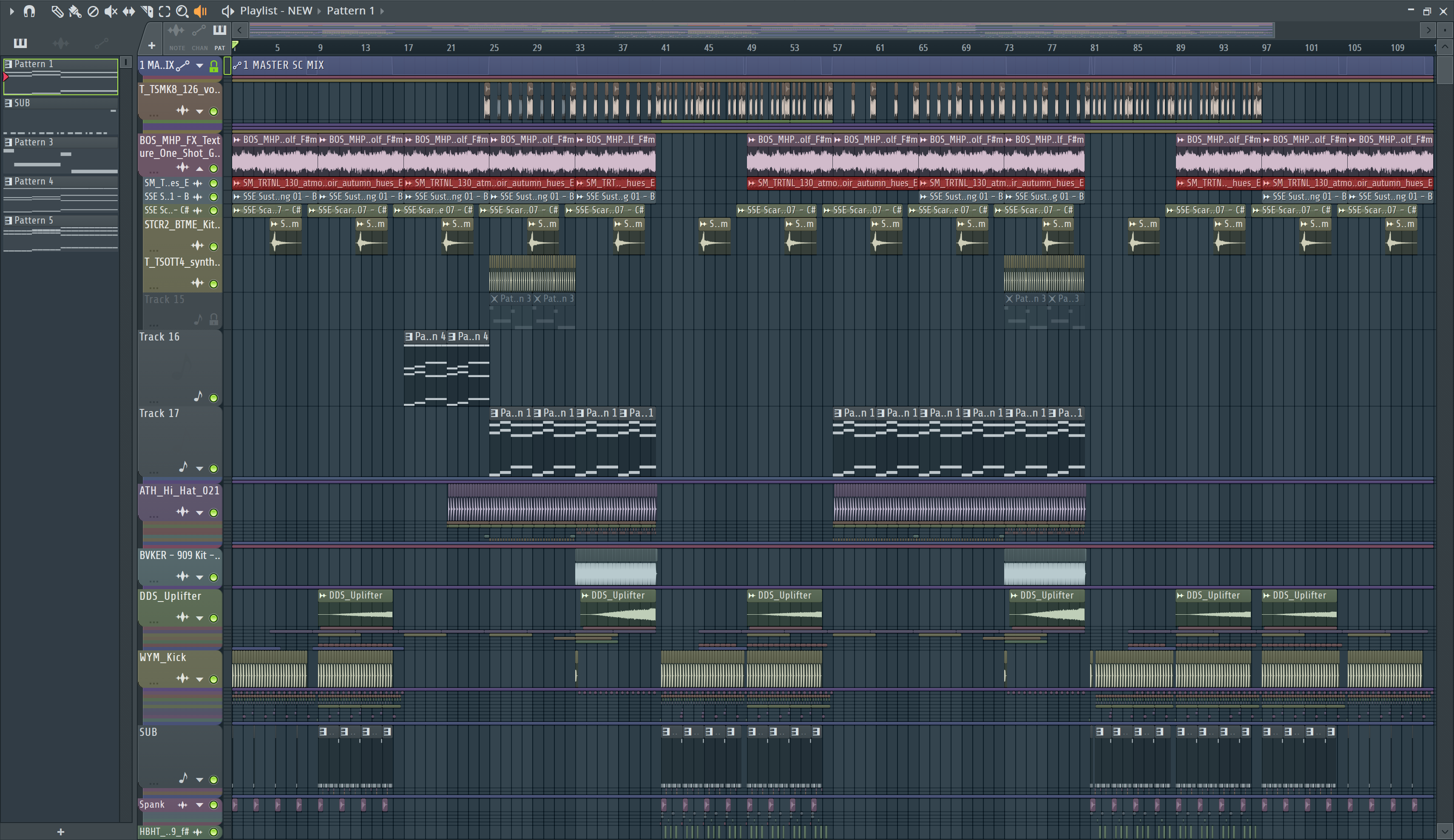The width and height of the screenshot is (1454, 840).
Task: Add pattern with plus at picker bottom
Action: (x=60, y=832)
